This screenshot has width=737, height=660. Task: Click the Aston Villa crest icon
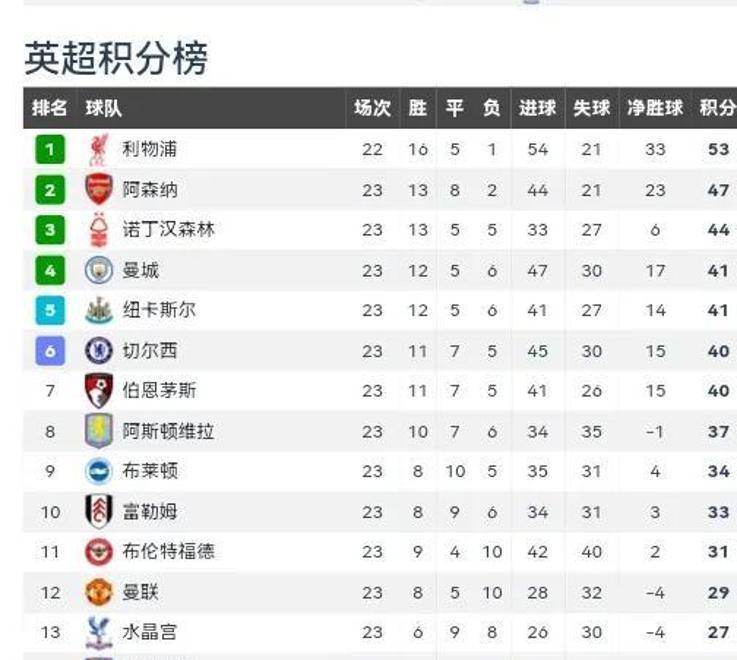99,431
